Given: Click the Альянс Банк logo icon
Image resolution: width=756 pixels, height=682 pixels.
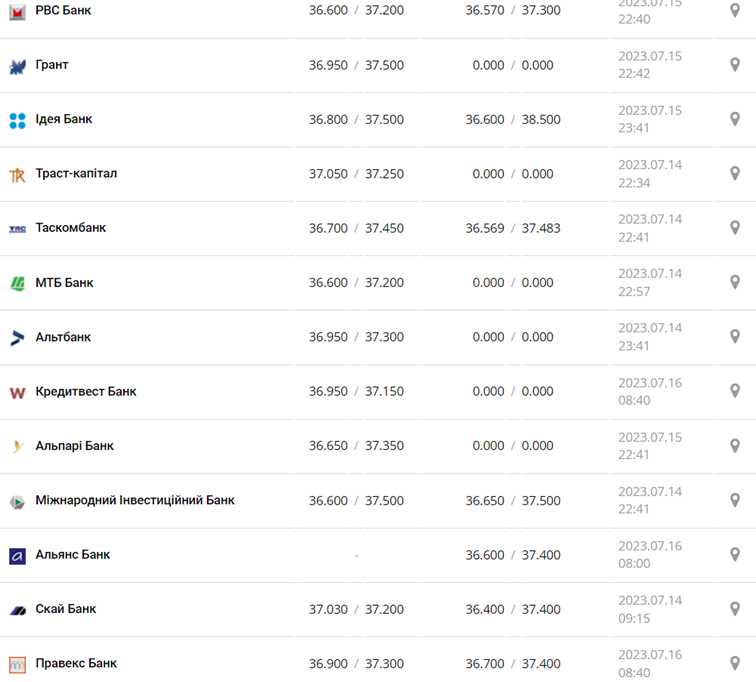Looking at the screenshot, I should pos(17,556).
